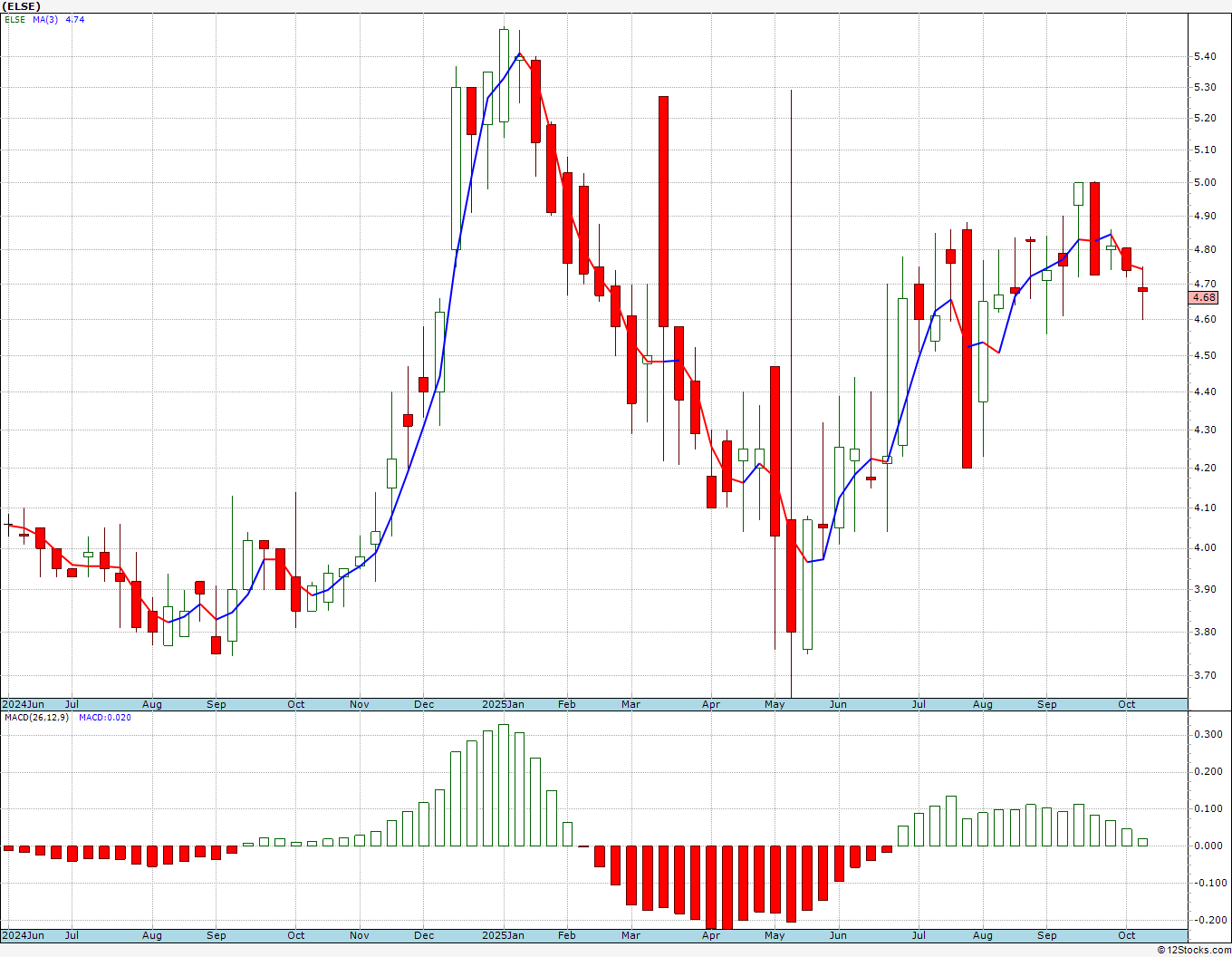
Task: Select the "0.200" MACD axis label
Action: point(1208,771)
